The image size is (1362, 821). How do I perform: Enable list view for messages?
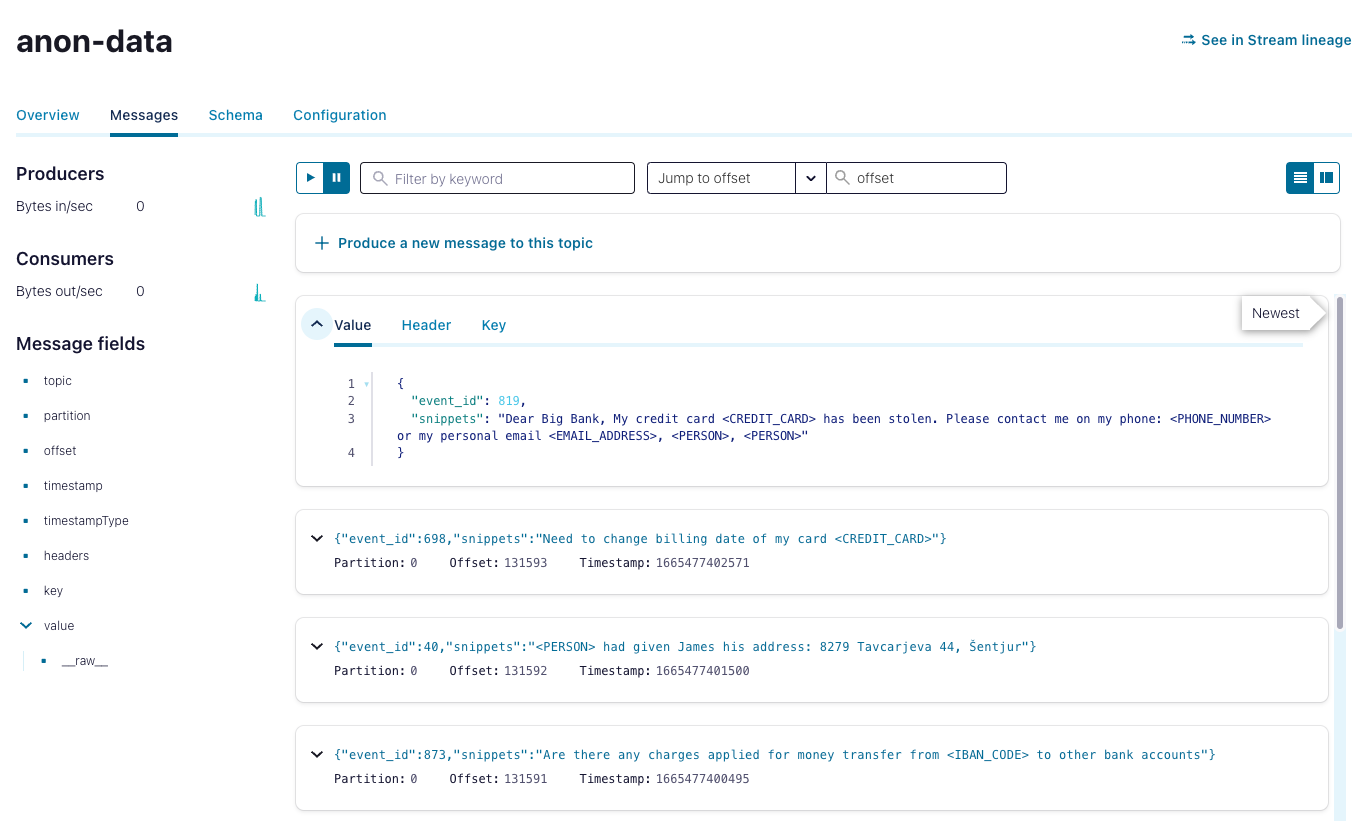[1299, 177]
